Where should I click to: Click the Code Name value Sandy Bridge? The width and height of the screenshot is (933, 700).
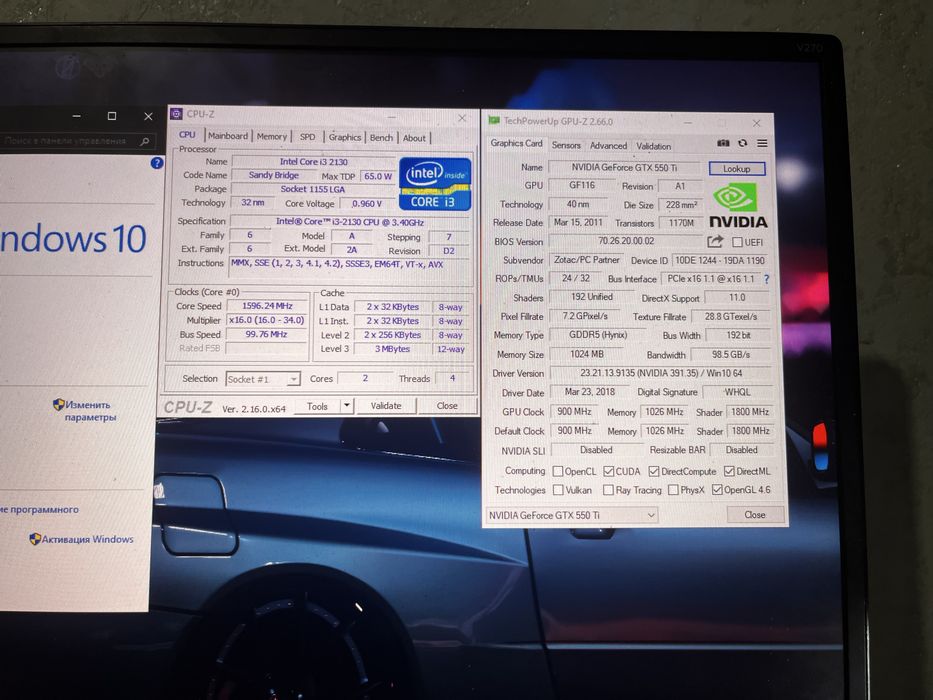coord(274,175)
